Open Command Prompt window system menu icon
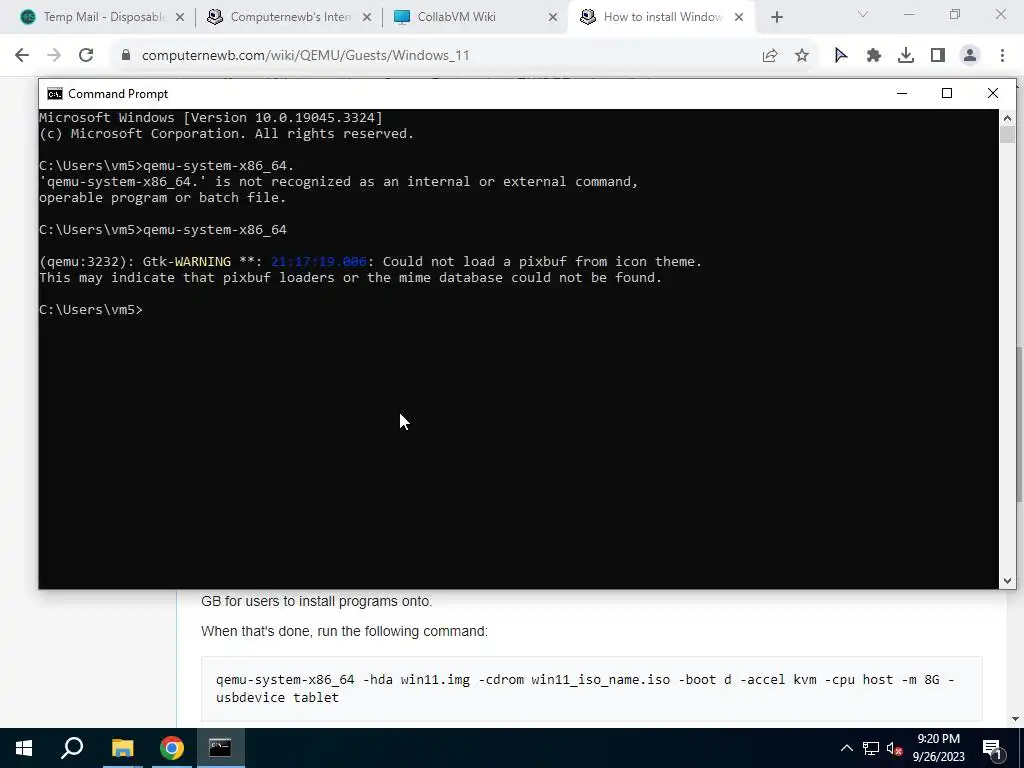1024x768 pixels. tap(55, 94)
